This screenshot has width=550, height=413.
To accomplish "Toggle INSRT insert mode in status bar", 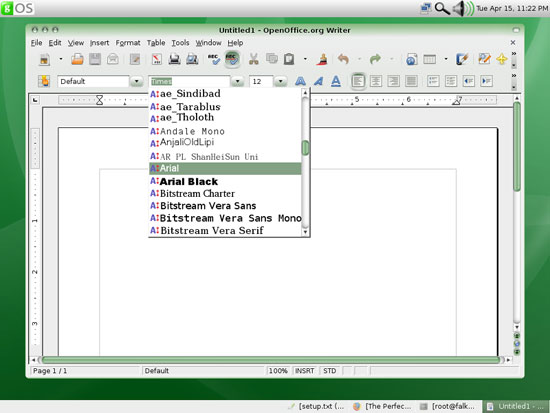I will click(x=304, y=371).
